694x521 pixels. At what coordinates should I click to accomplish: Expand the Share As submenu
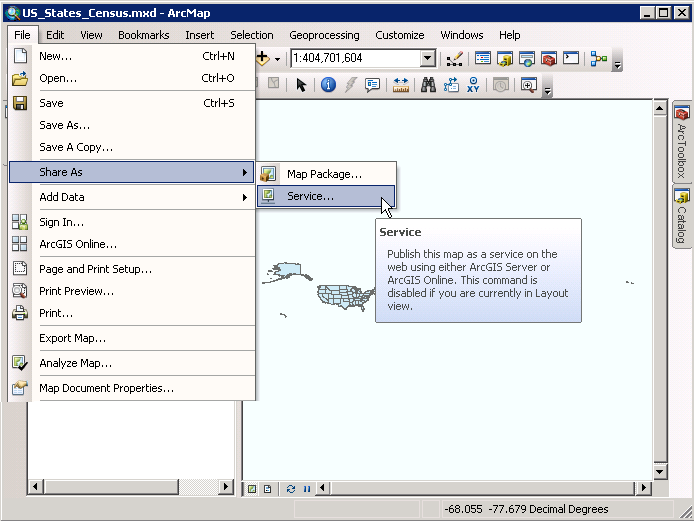(131, 172)
